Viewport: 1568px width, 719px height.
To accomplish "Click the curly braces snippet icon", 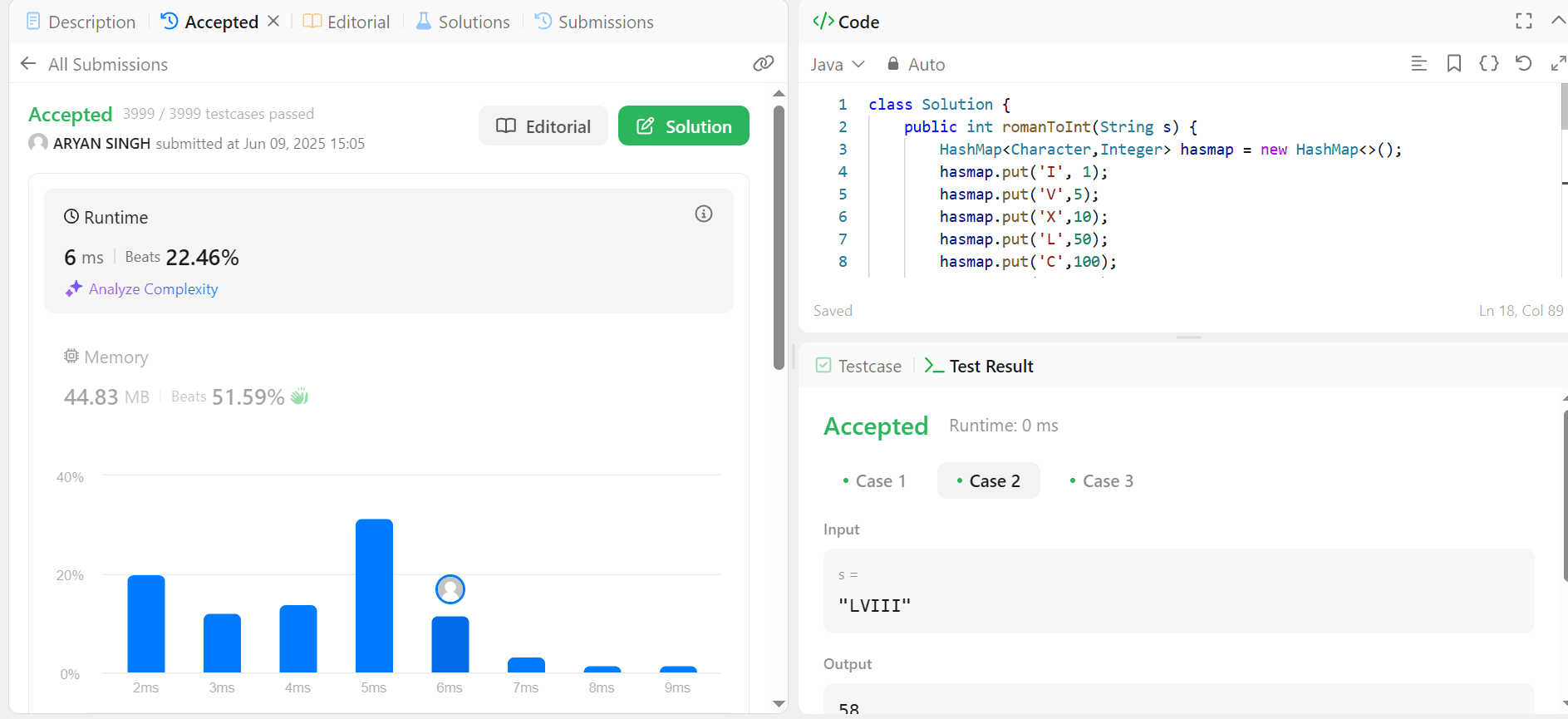I will pos(1488,64).
